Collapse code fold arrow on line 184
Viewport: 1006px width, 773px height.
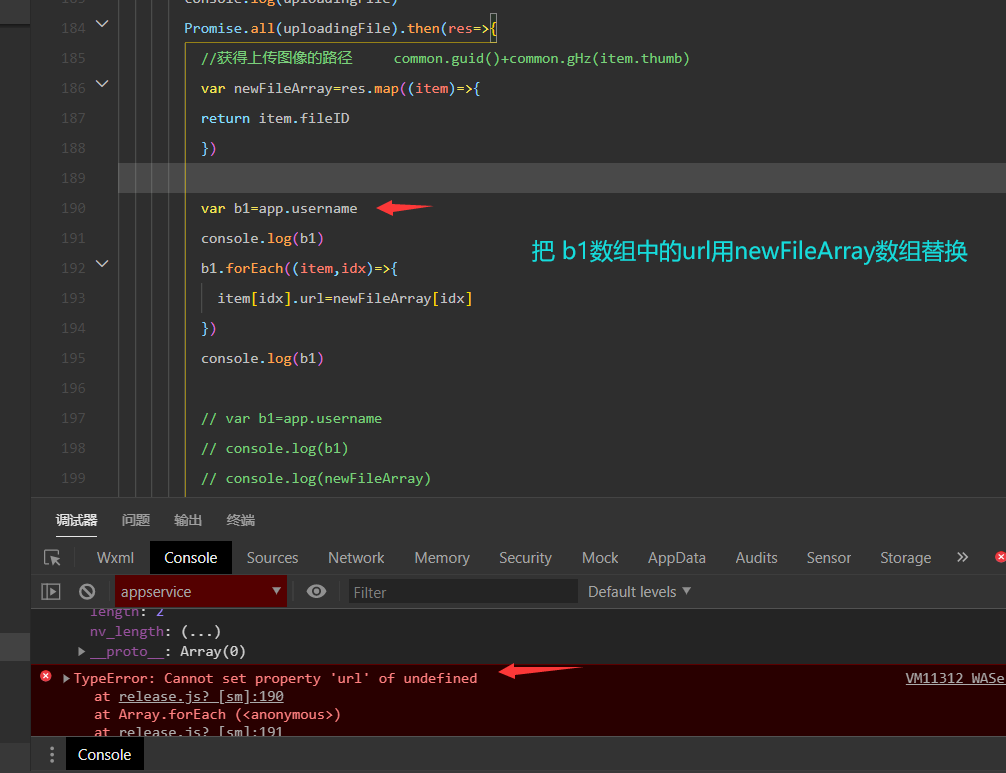[x=102, y=24]
